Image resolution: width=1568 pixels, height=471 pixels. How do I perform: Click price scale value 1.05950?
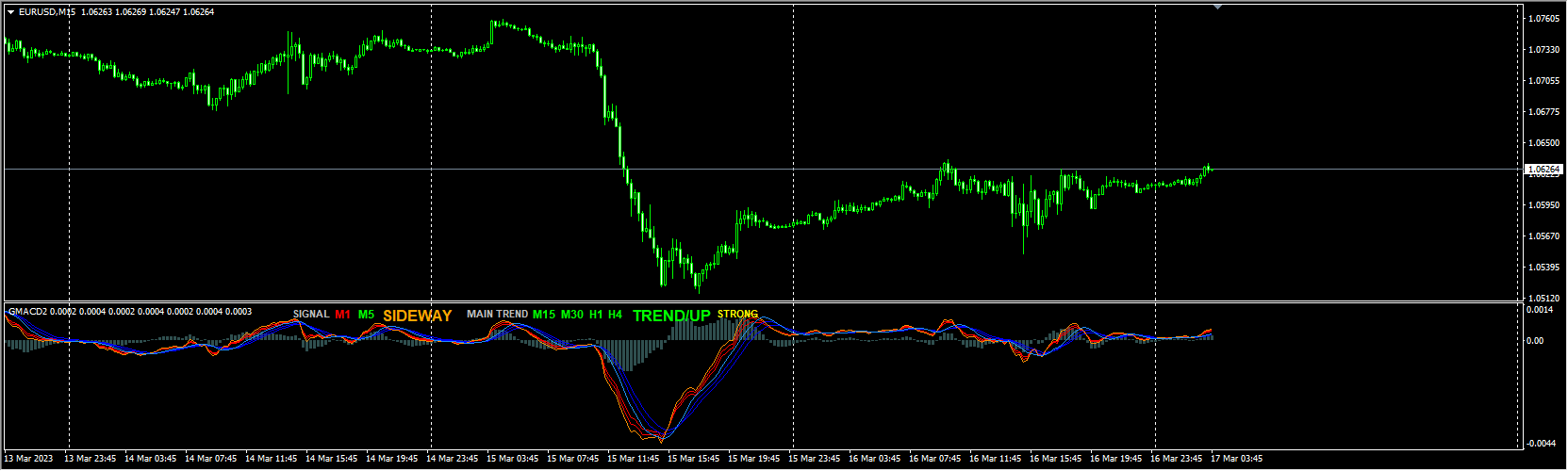click(1543, 205)
